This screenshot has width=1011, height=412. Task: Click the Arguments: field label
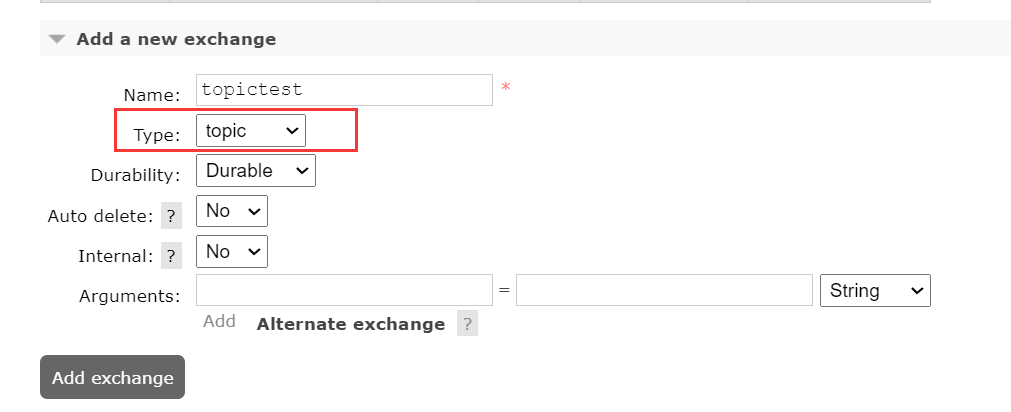pos(130,296)
